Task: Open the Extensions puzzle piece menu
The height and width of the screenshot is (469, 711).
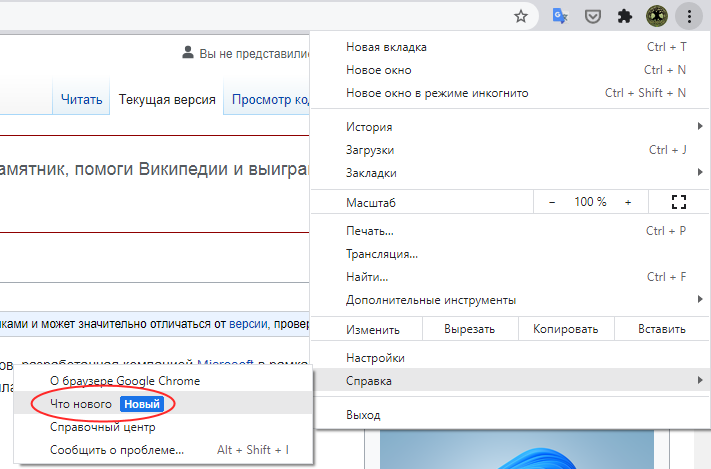Action: click(625, 17)
